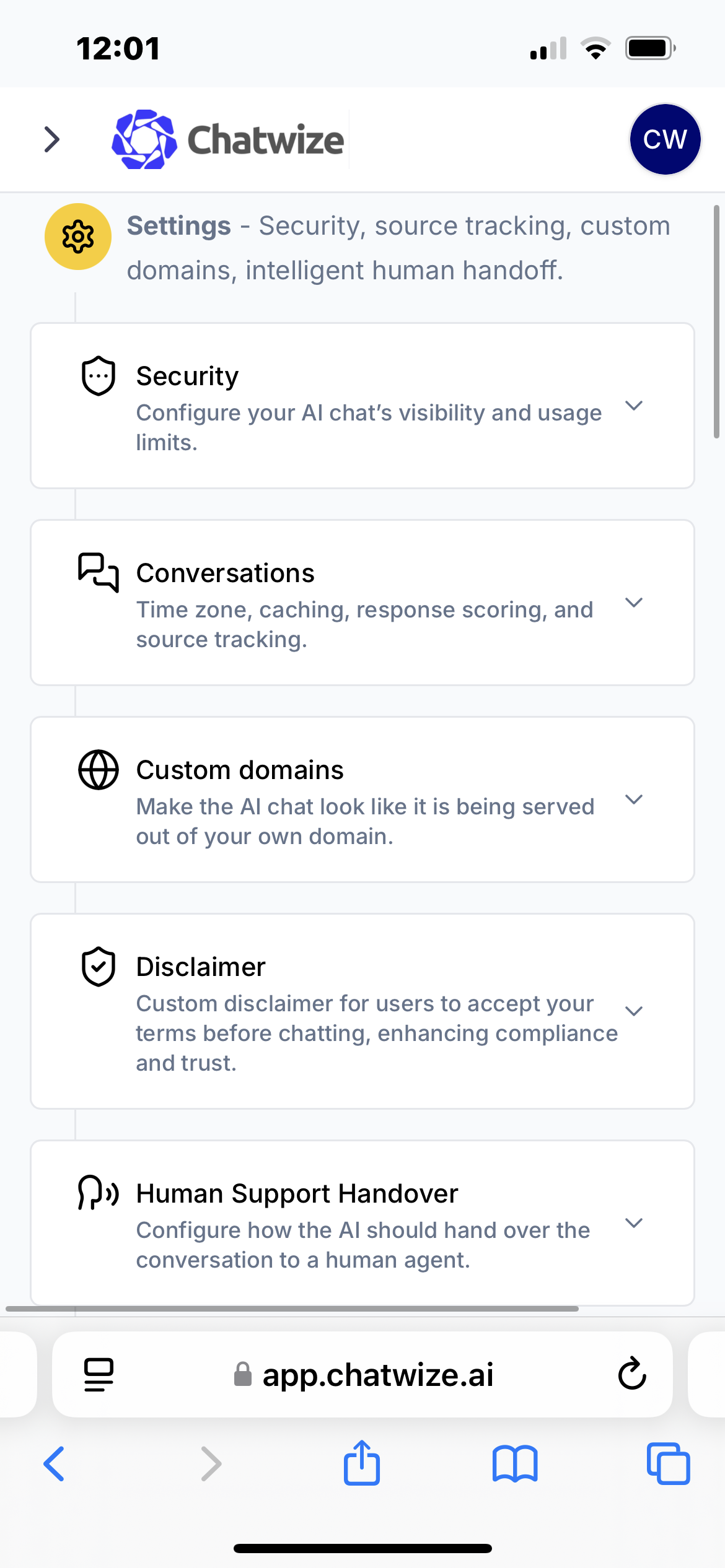This screenshot has height=1568, width=725.
Task: Click the yellow Settings gear icon
Action: click(78, 237)
